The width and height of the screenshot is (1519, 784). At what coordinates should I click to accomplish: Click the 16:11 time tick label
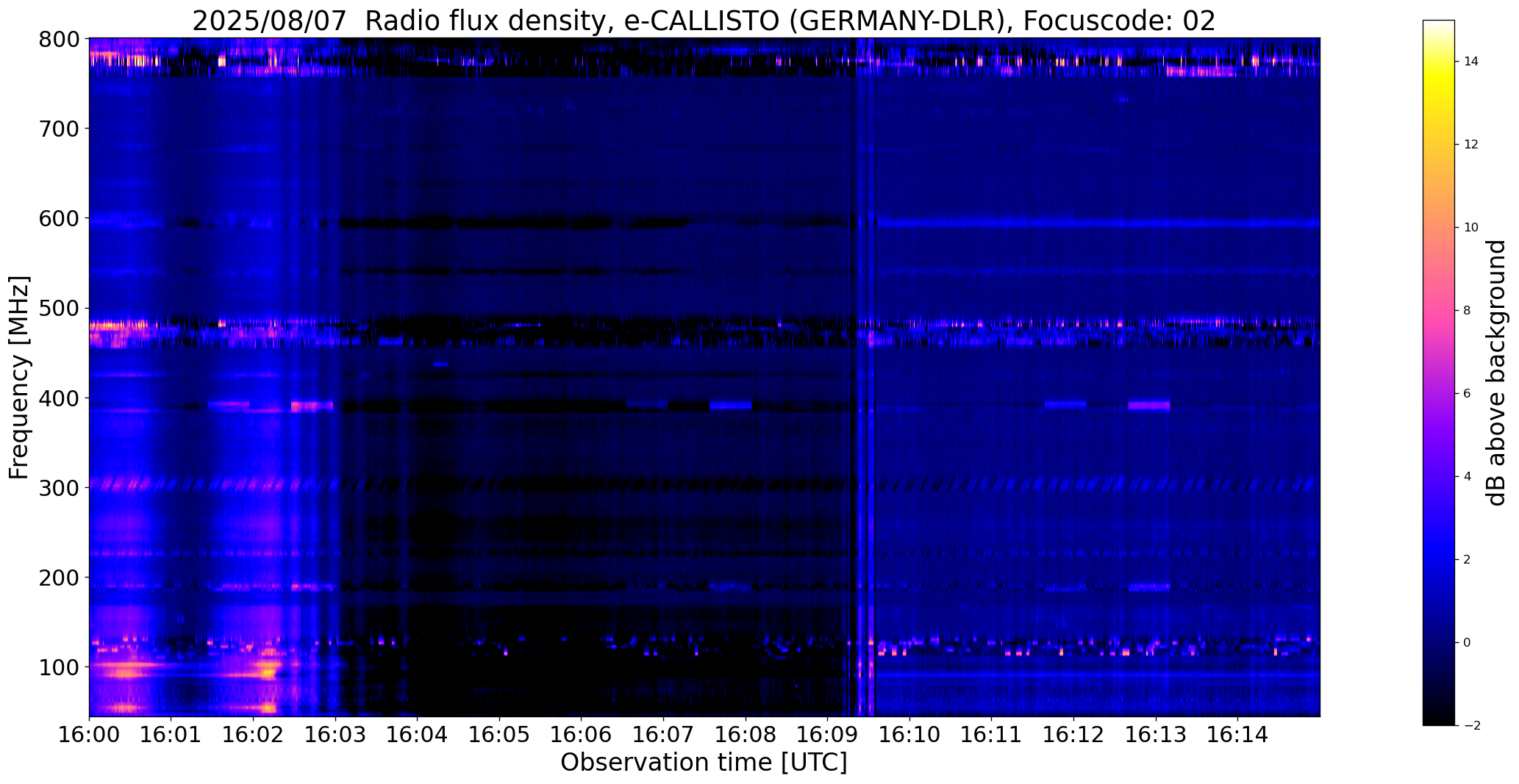[x=991, y=735]
